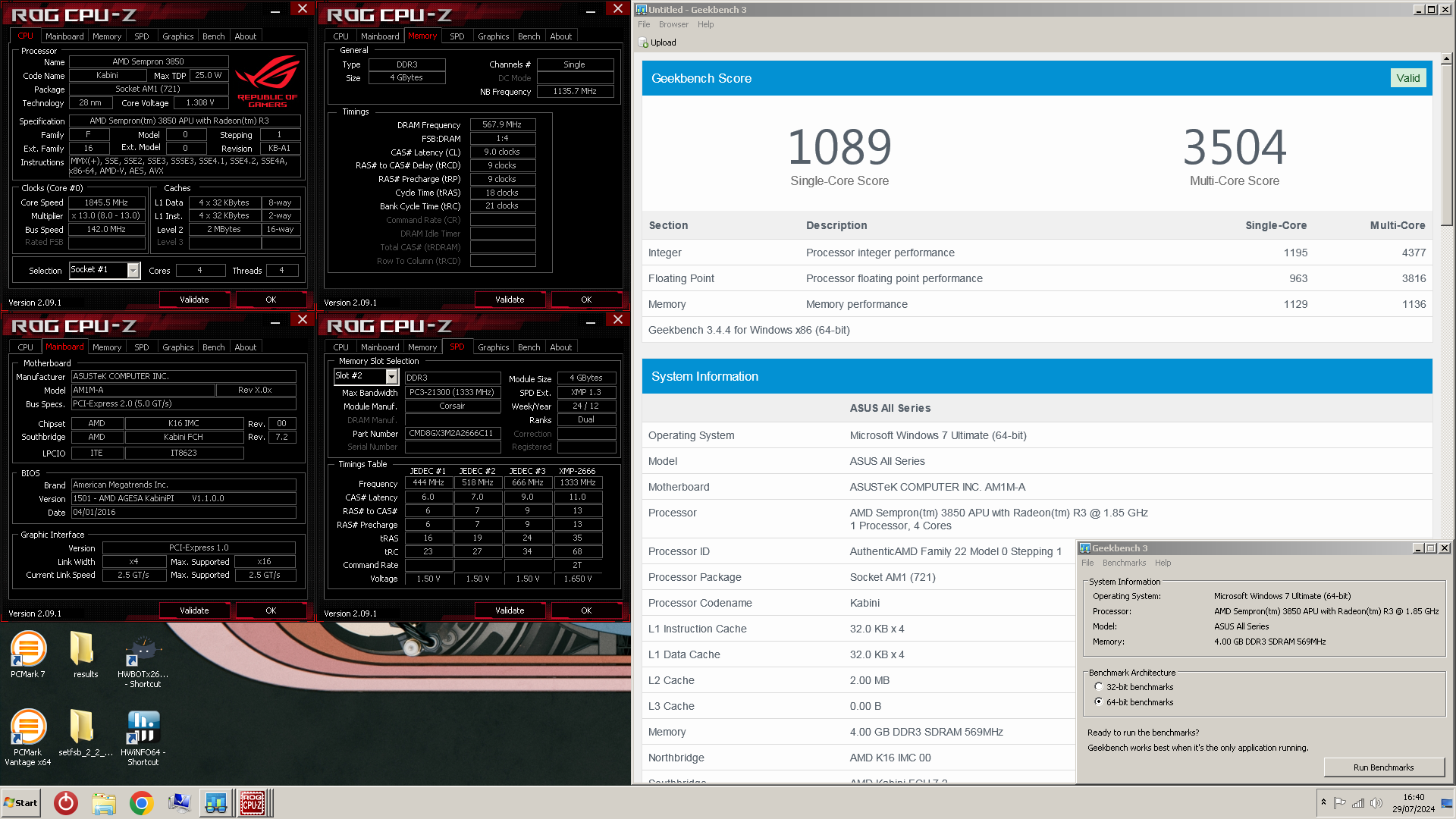Click Part Number CMD8GX3M2A2666C11 field
Screen dimensions: 1456x819
click(452, 434)
